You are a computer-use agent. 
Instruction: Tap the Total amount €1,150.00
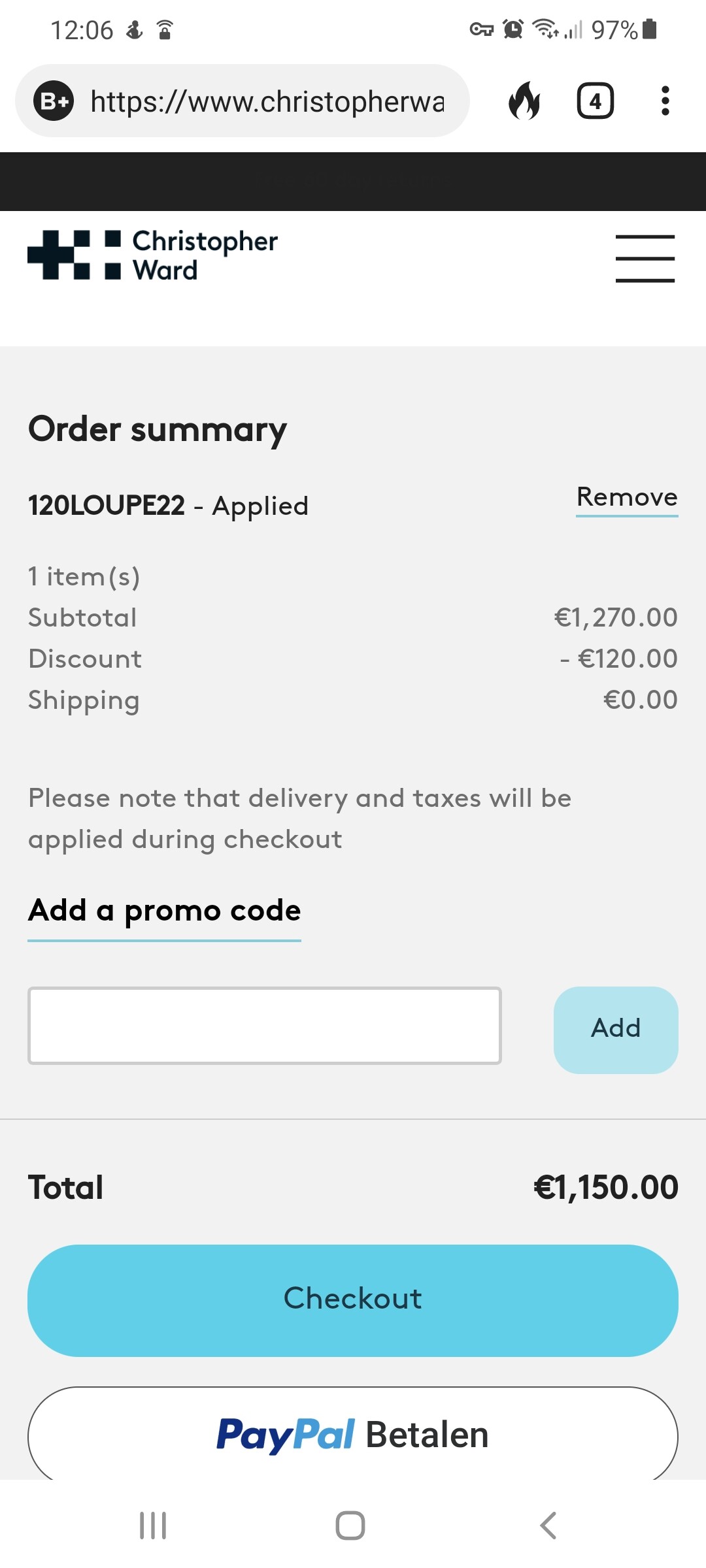[606, 1187]
